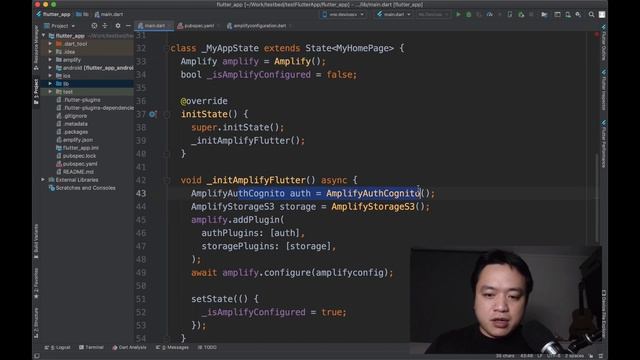This screenshot has width=640, height=360.
Task: Expand the .dart_tool folder
Action: pyautogui.click(x=50, y=44)
